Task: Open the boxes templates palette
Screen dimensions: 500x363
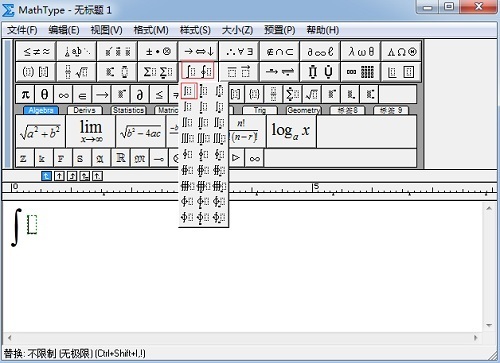Action: pyautogui.click(x=401, y=72)
